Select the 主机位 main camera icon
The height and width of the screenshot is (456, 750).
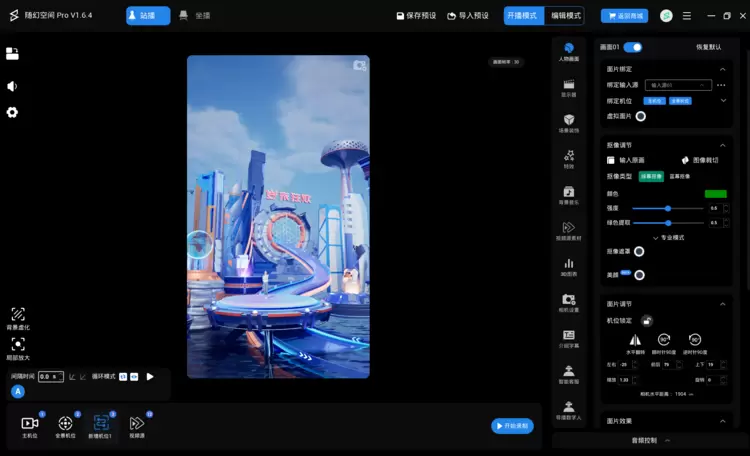(30, 423)
